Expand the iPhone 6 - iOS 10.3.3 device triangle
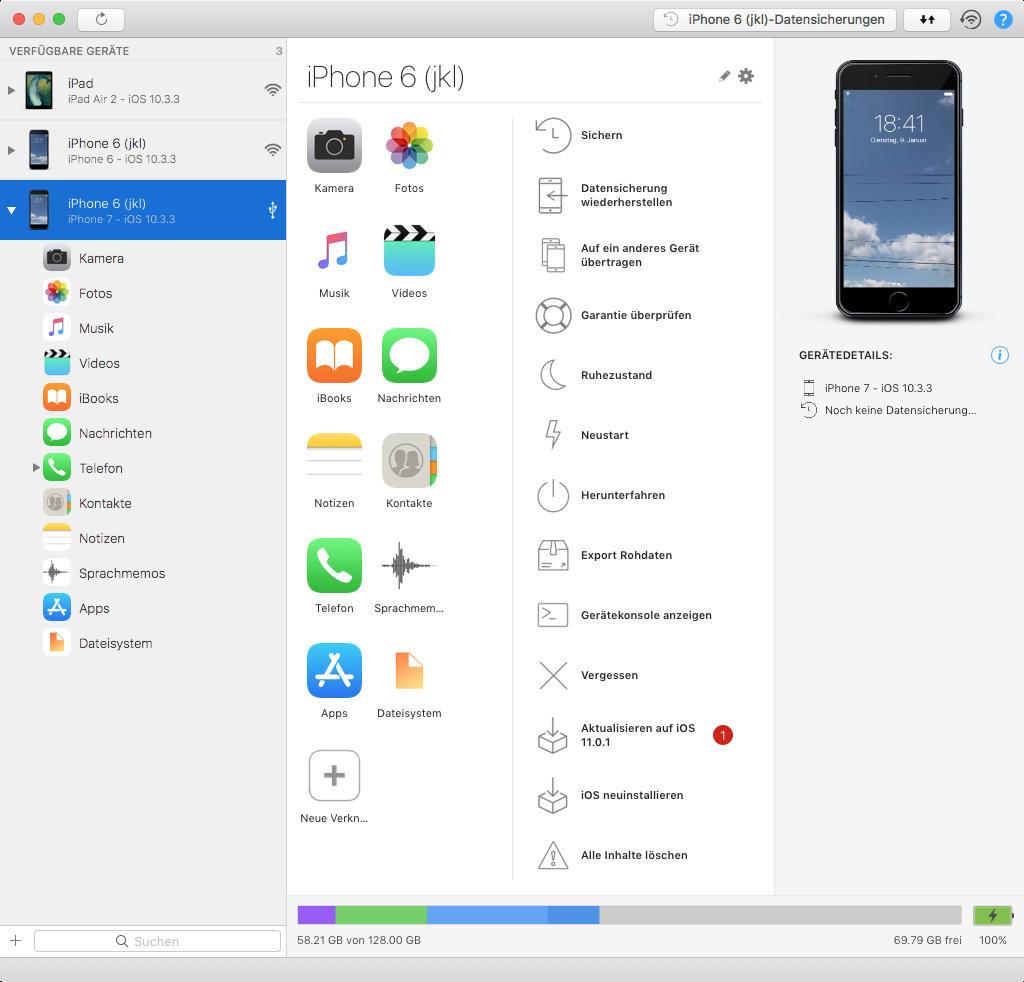 pyautogui.click(x=11, y=150)
